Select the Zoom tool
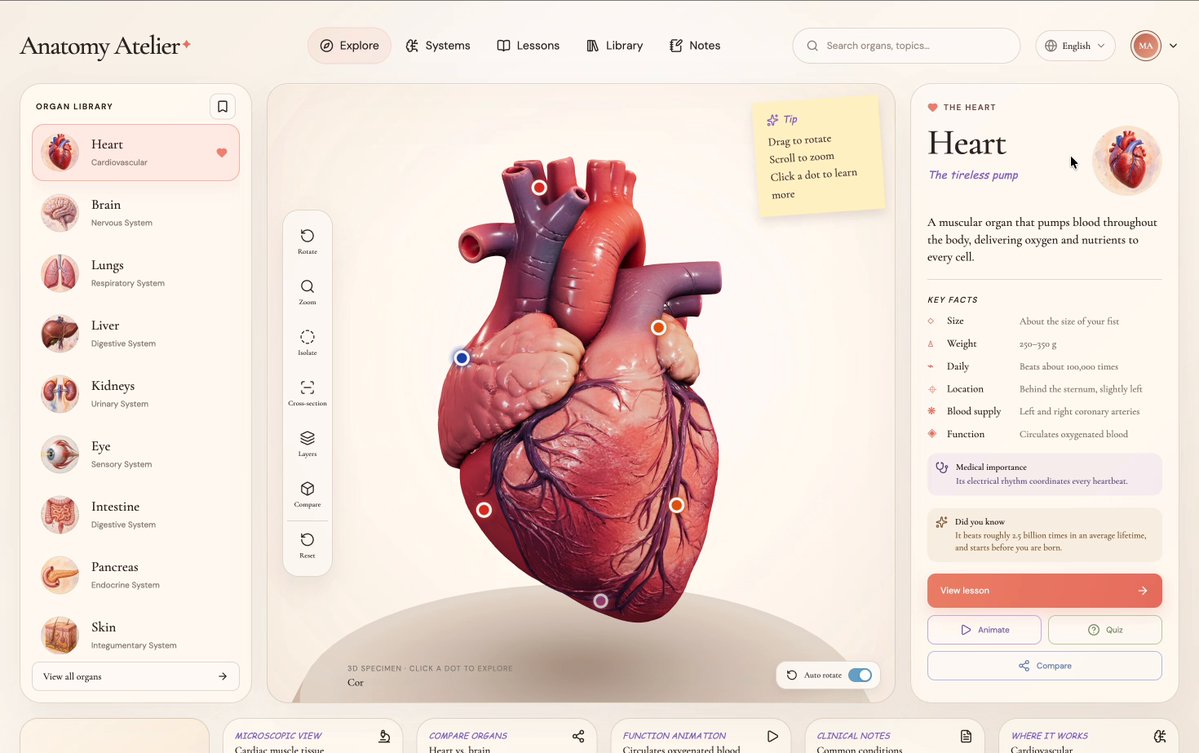The image size is (1199, 753). click(x=307, y=291)
